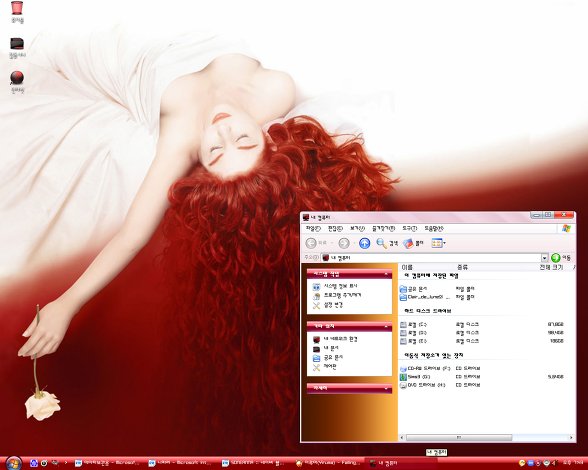The height and width of the screenshot is (470, 588).
Task: Click the scrollbar left arrow
Action: click(x=402, y=438)
